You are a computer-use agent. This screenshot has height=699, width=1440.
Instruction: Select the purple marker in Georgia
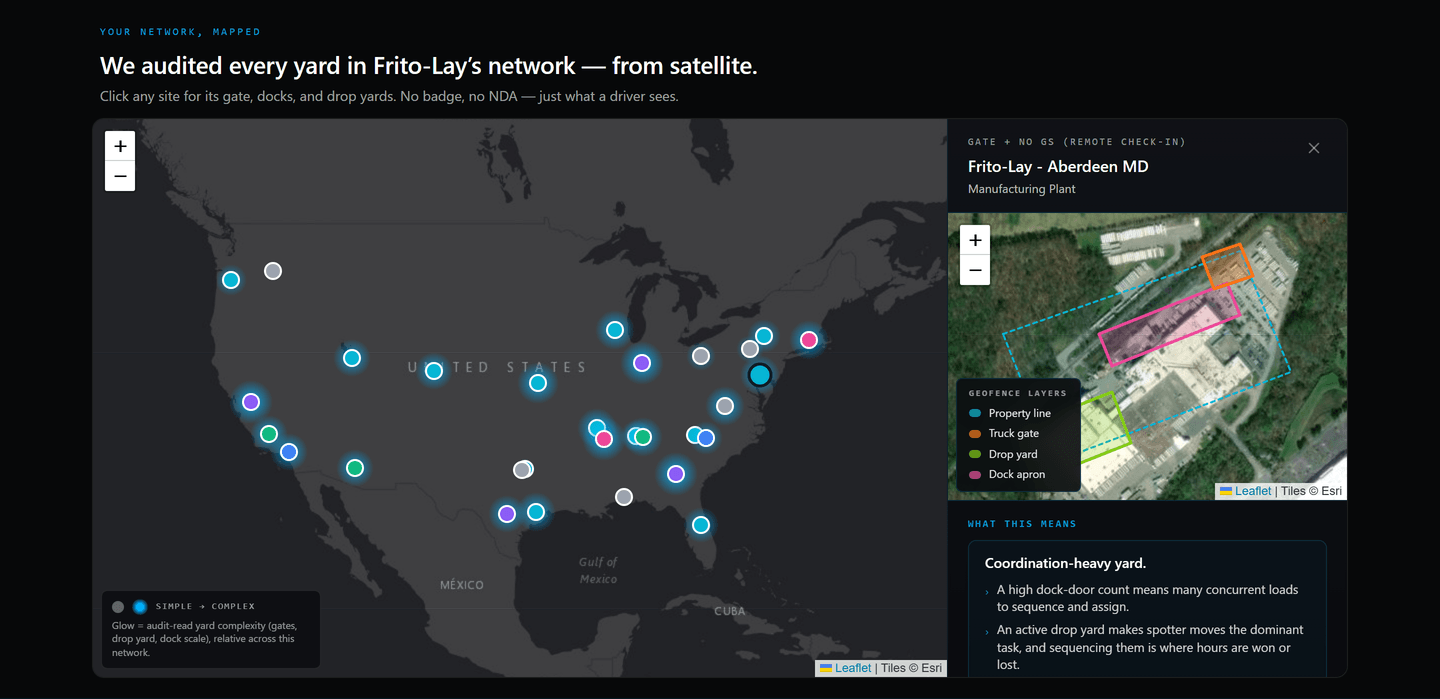coord(676,474)
